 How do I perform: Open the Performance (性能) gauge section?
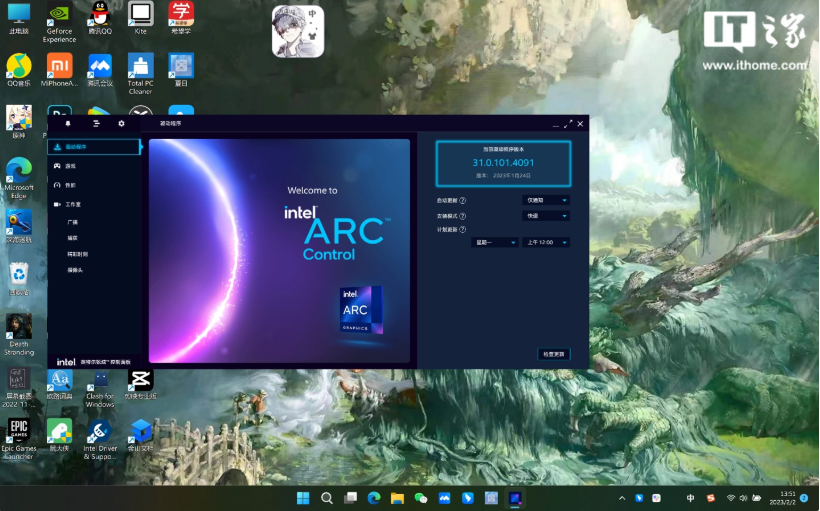[70, 185]
